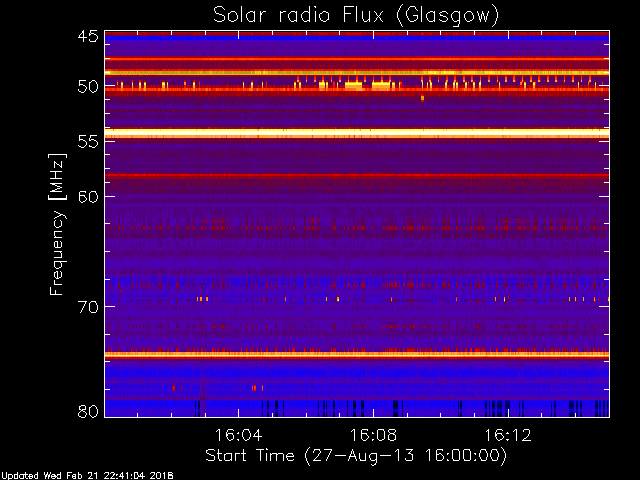Screen dimensions: 640x480
Task: Click the 80 frequency tick label
Action: (88, 411)
